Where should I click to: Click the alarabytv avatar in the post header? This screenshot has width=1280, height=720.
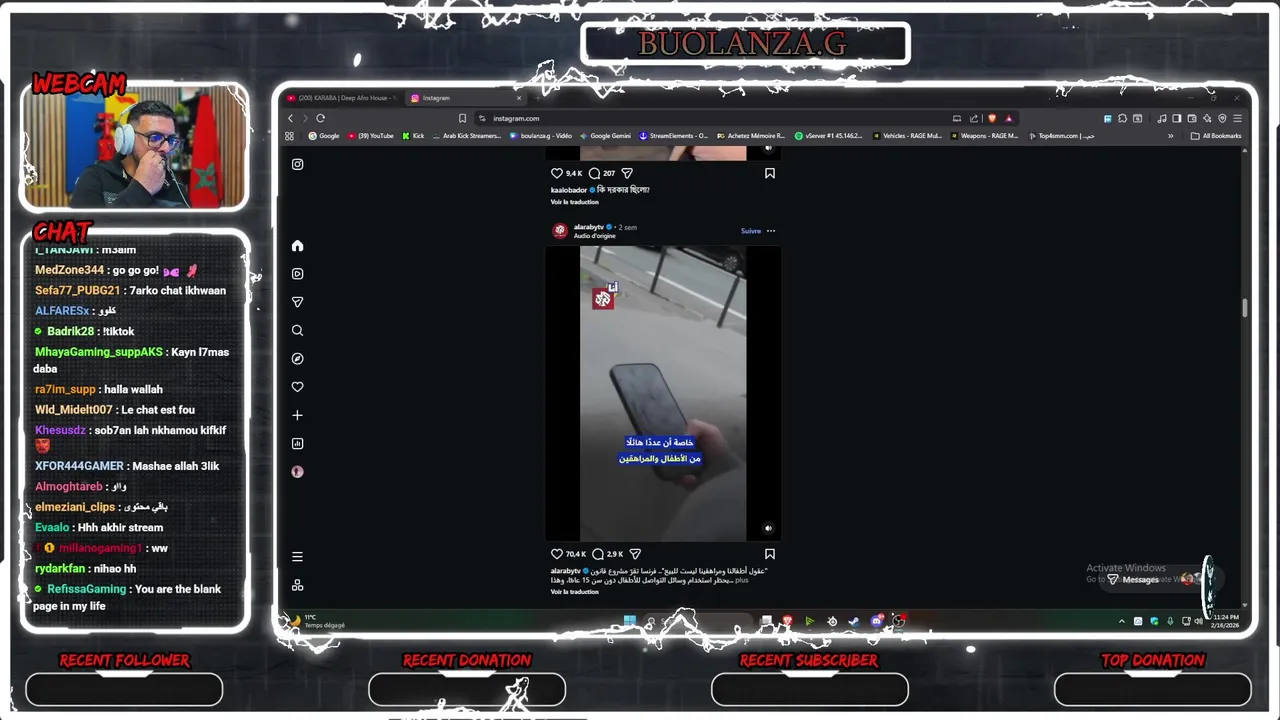coord(560,231)
